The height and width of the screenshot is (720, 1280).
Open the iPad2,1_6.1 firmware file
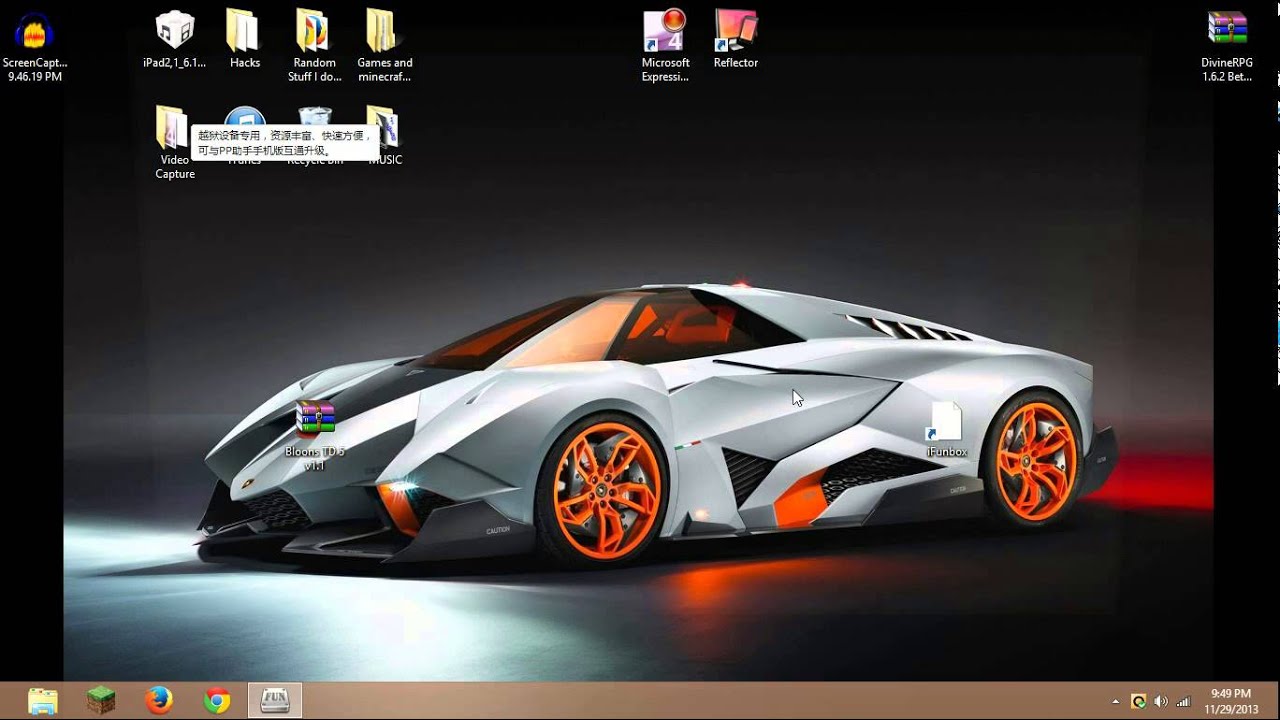point(174,33)
